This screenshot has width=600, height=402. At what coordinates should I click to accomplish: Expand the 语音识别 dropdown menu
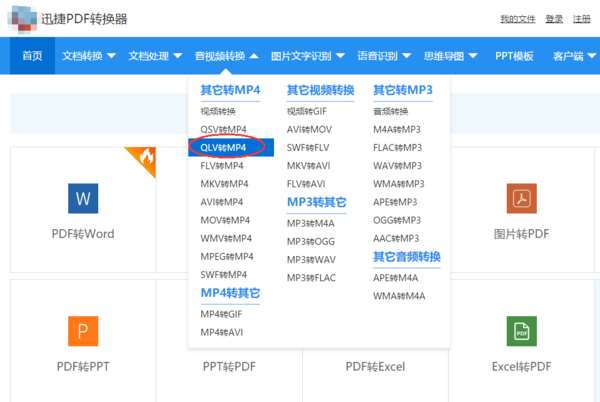click(x=384, y=56)
